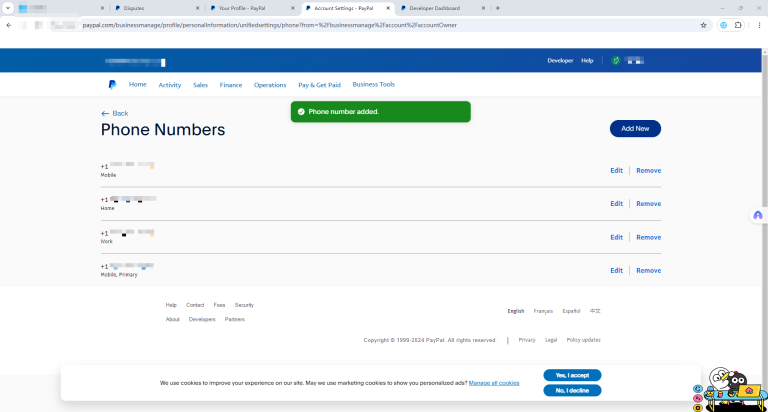Open the Pay & Get Paid menu
This screenshot has height=412, width=768.
coord(319,85)
